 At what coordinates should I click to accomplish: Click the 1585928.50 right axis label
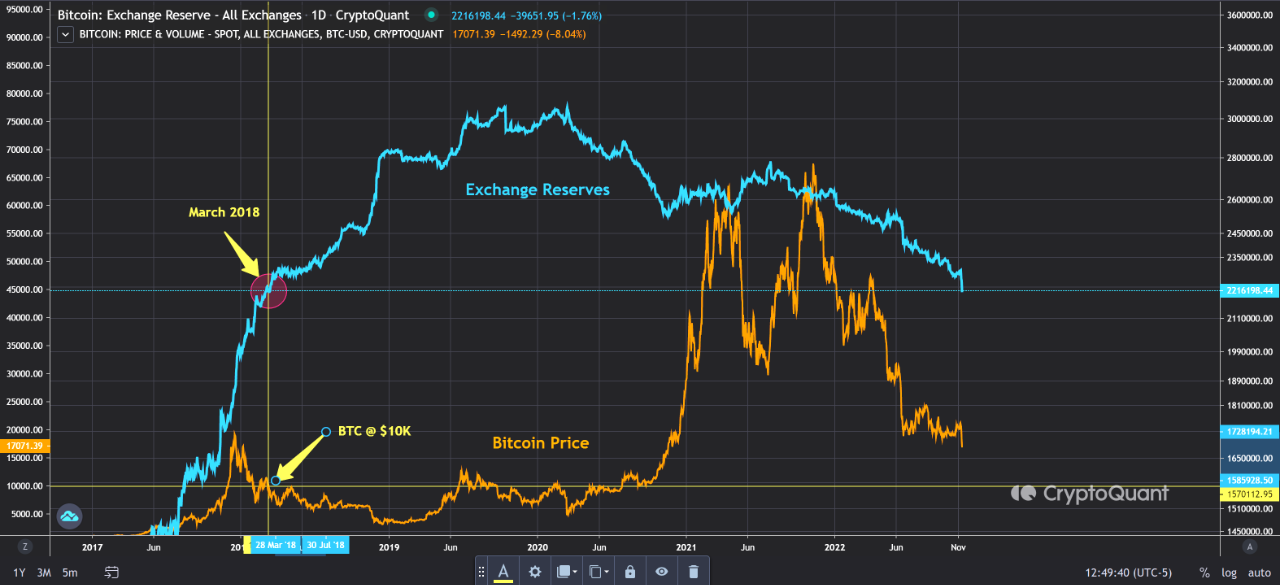click(x=1250, y=480)
